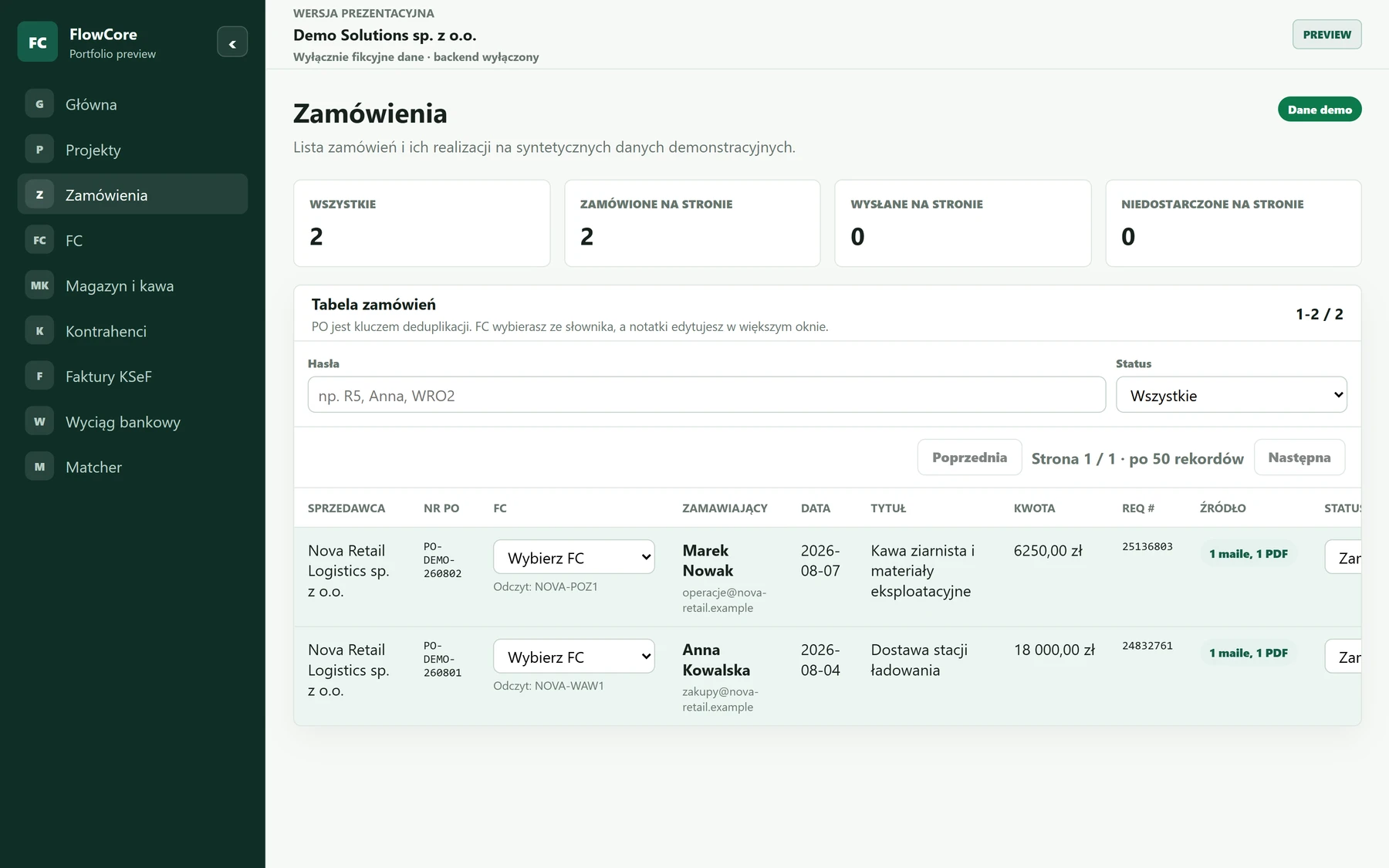Screen dimensions: 1389x868
Task: Open the Wyciąg bankowy page
Action: click(x=133, y=421)
